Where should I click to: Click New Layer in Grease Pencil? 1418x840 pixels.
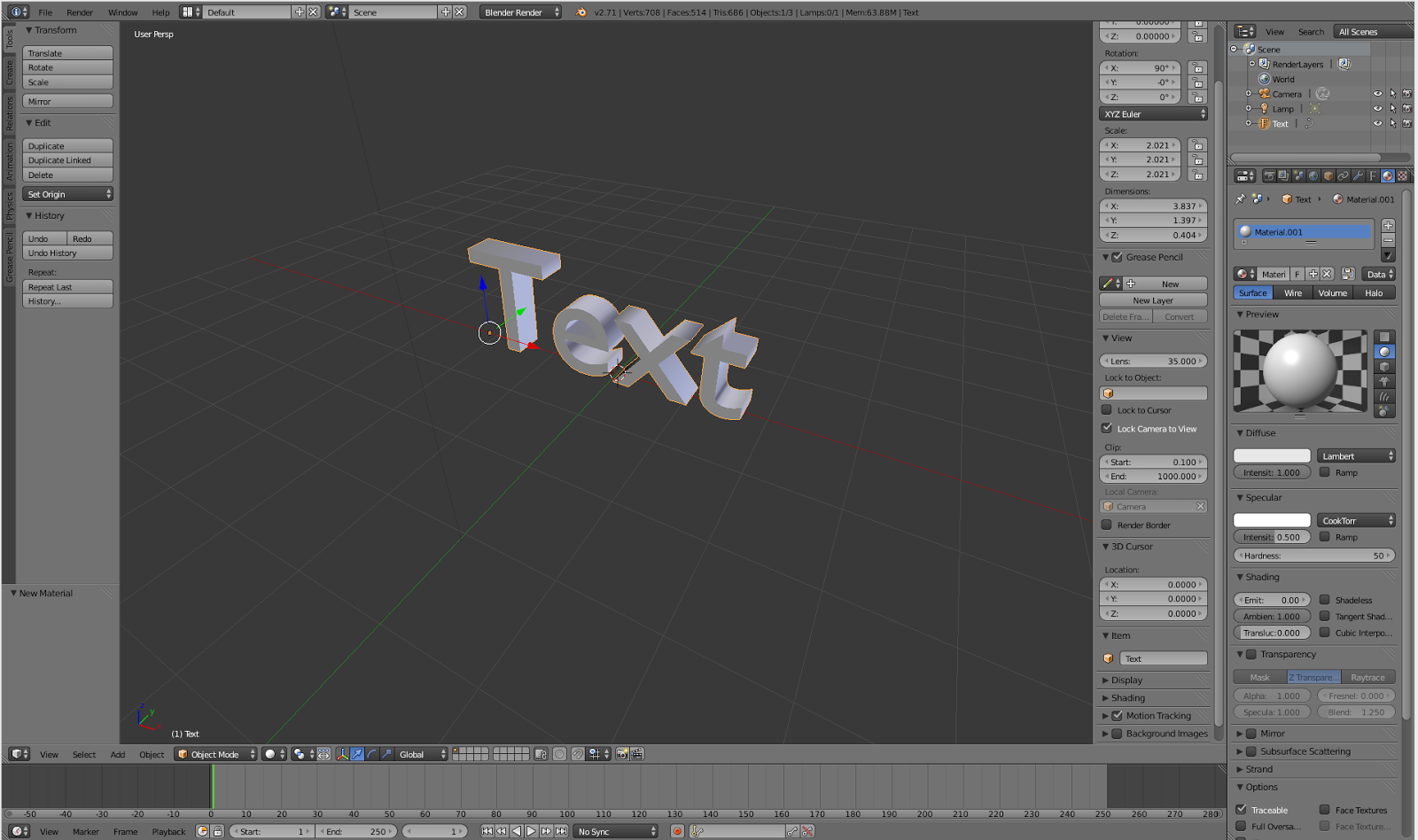pos(1154,300)
